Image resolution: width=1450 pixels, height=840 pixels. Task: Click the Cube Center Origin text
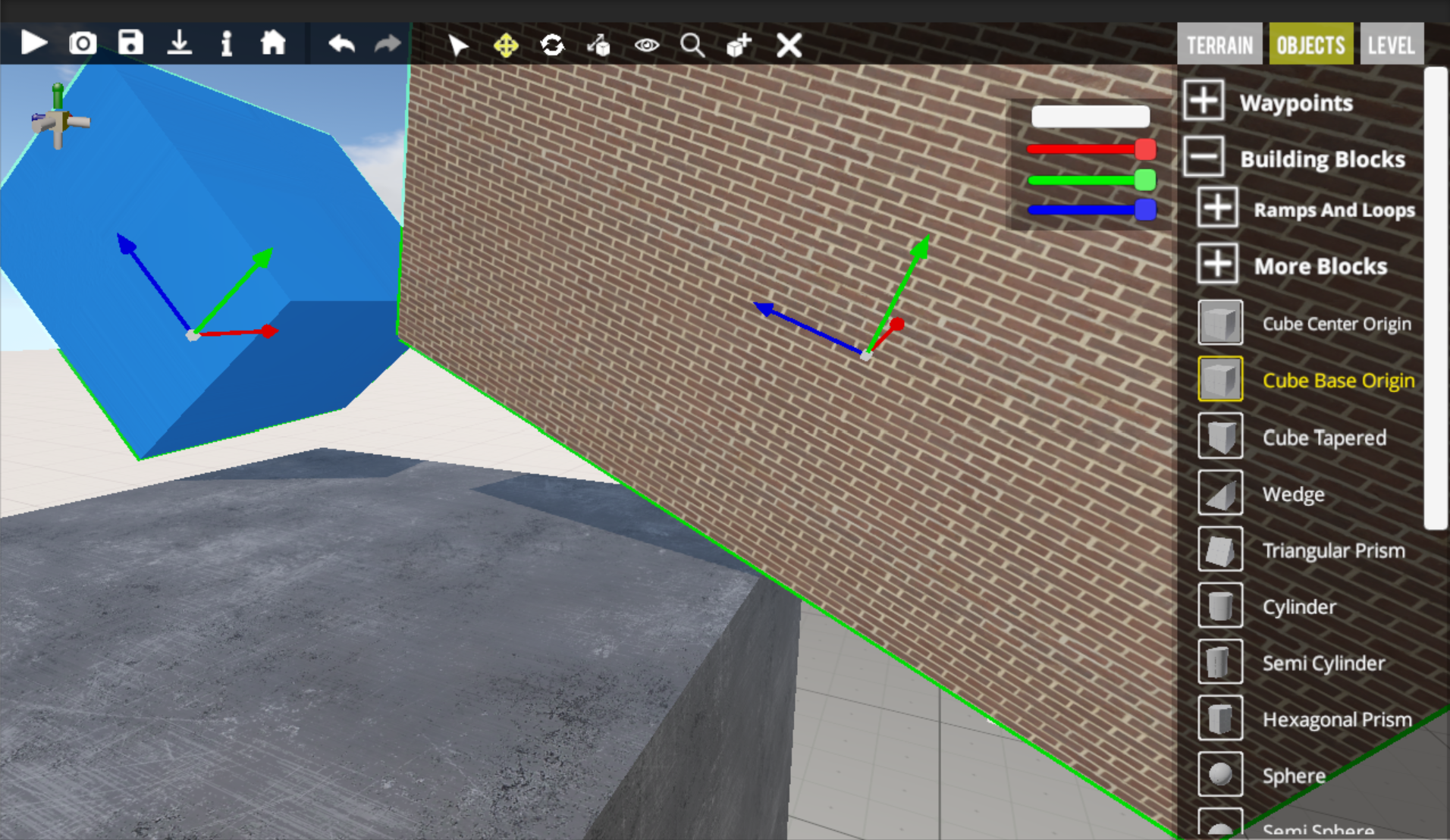[x=1336, y=324]
